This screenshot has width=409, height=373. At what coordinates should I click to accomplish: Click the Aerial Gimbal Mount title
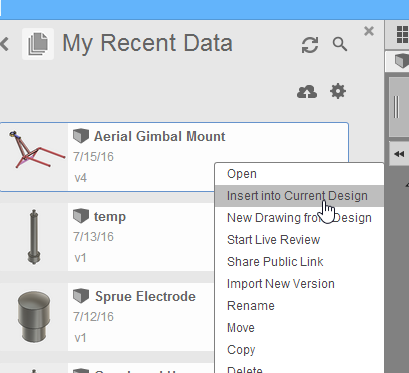pyautogui.click(x=160, y=137)
